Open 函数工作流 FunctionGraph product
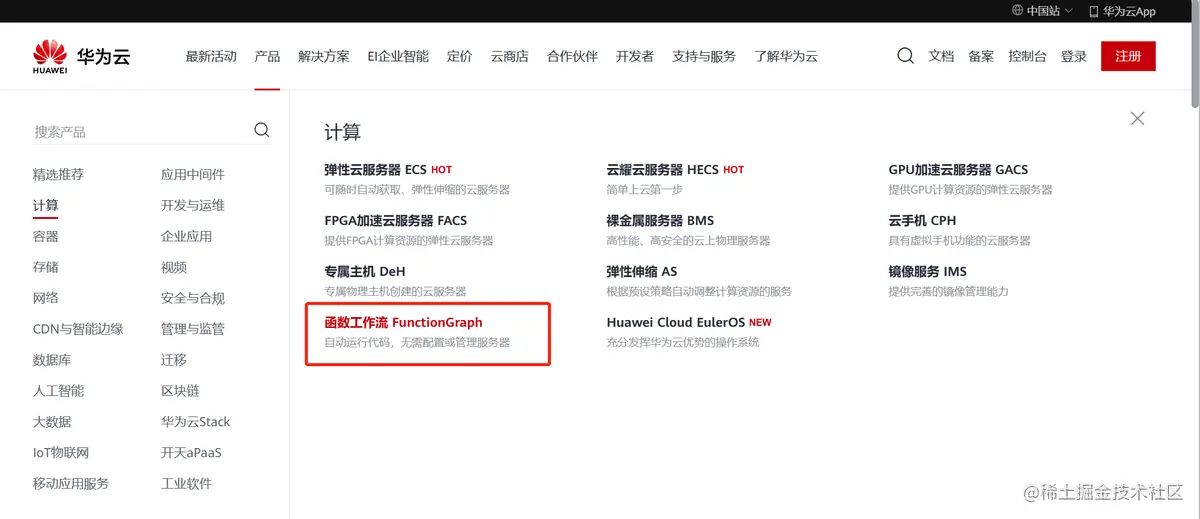Image resolution: width=1200 pixels, height=519 pixels. click(x=404, y=322)
